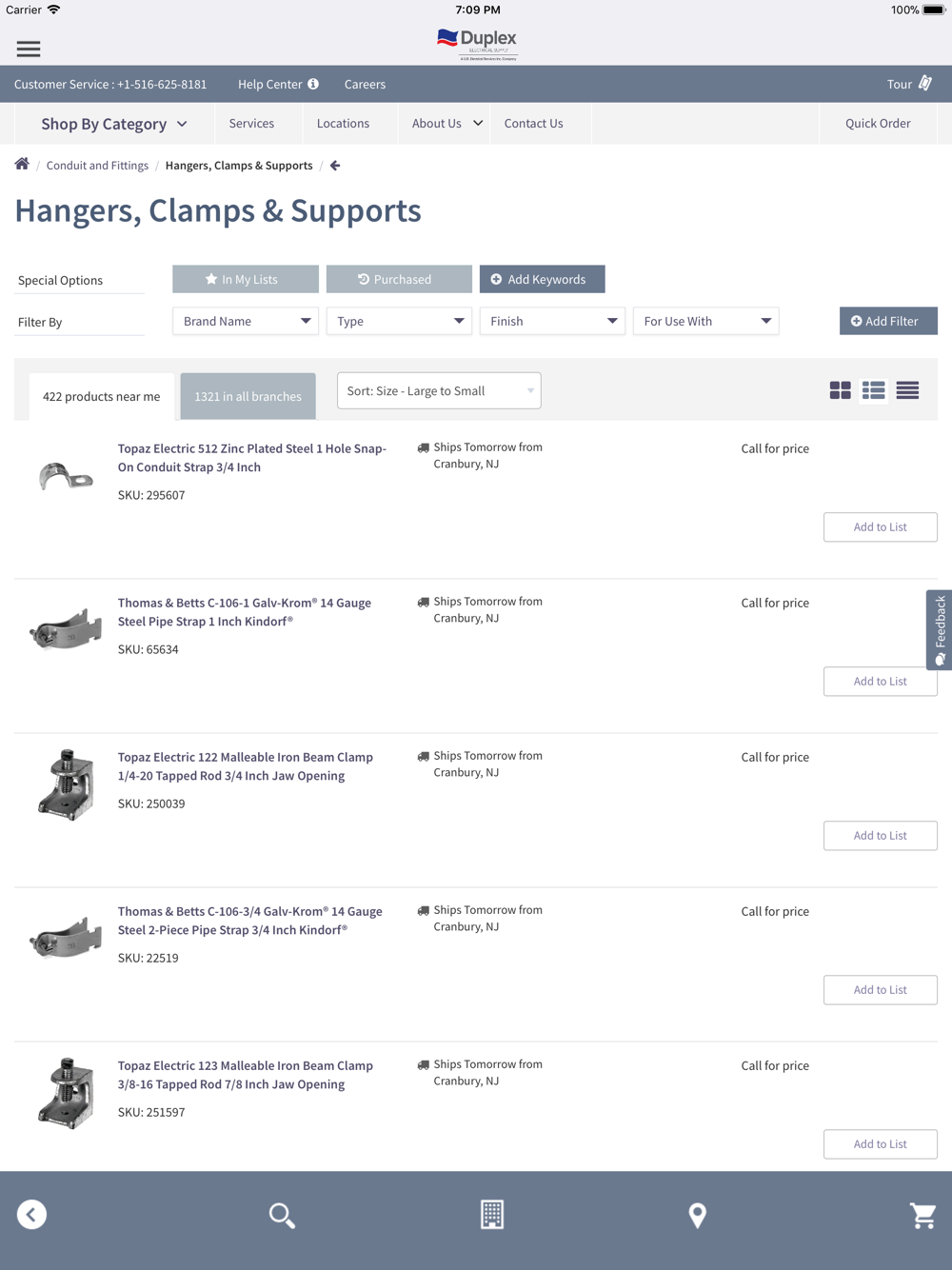Switch to 1321 in all branches tab
Image resolution: width=952 pixels, height=1270 pixels.
click(x=248, y=396)
